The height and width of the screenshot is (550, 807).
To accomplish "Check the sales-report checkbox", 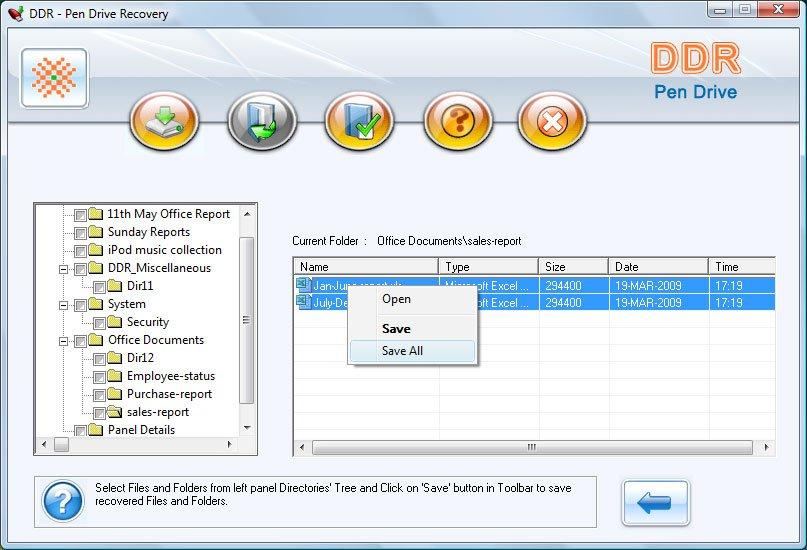I will tap(99, 413).
